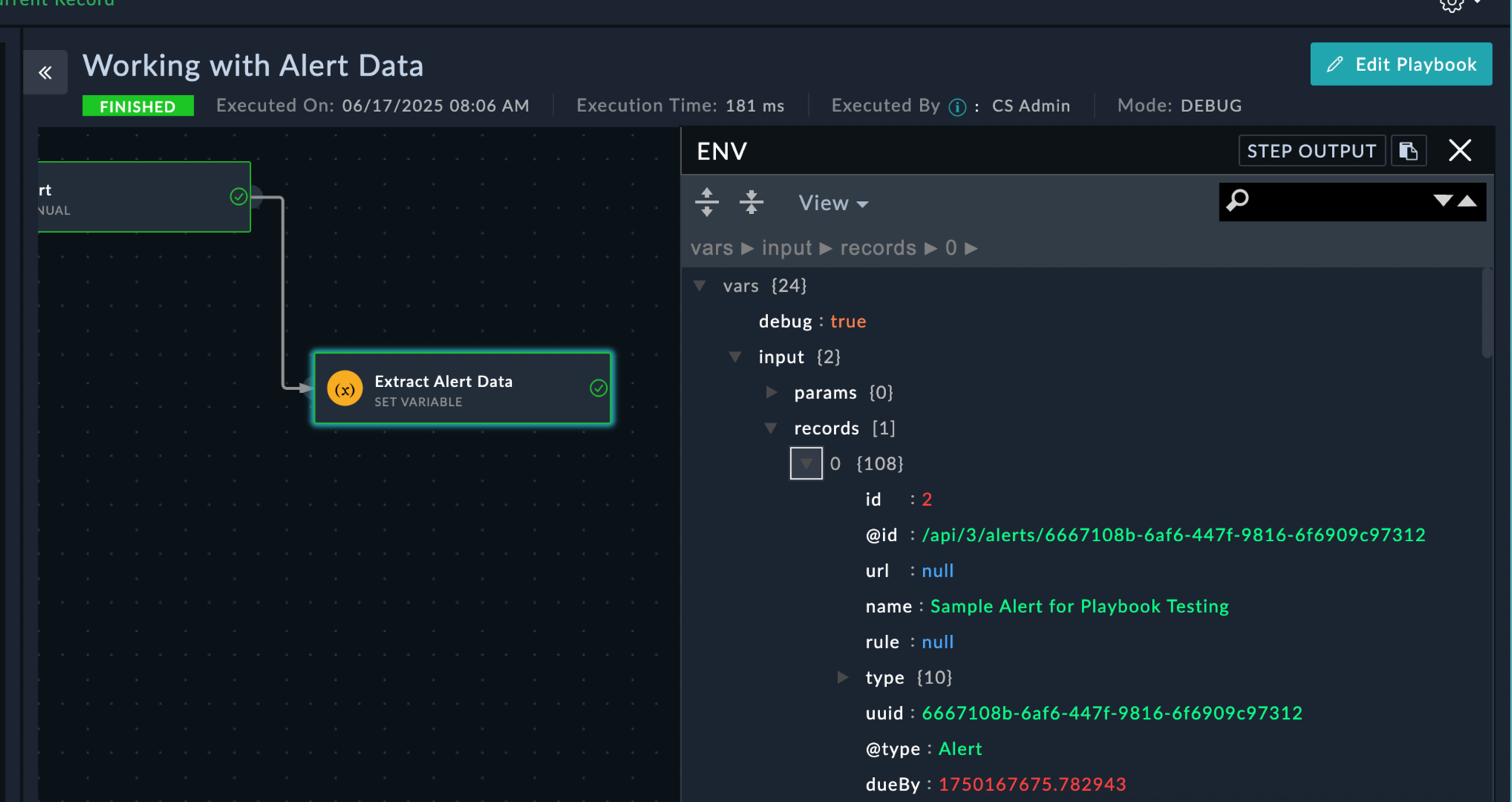Click the Mode DEBUG label

point(1179,106)
